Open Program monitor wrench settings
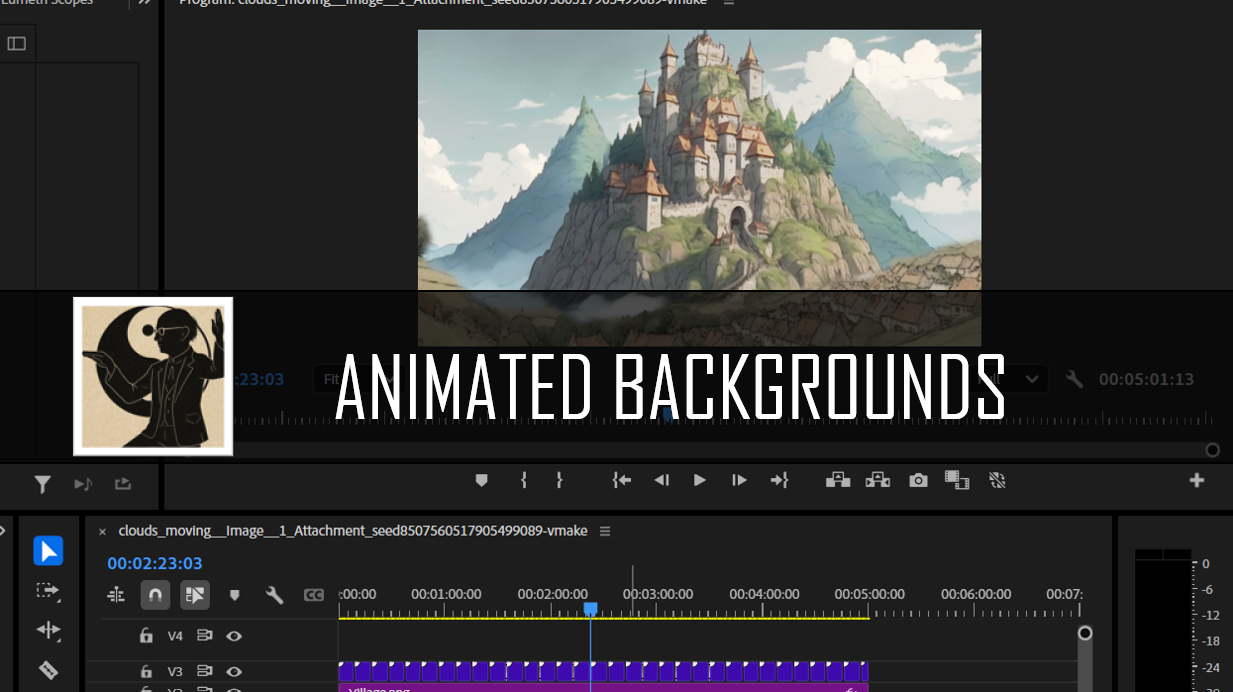The height and width of the screenshot is (692, 1233). pyautogui.click(x=1074, y=379)
